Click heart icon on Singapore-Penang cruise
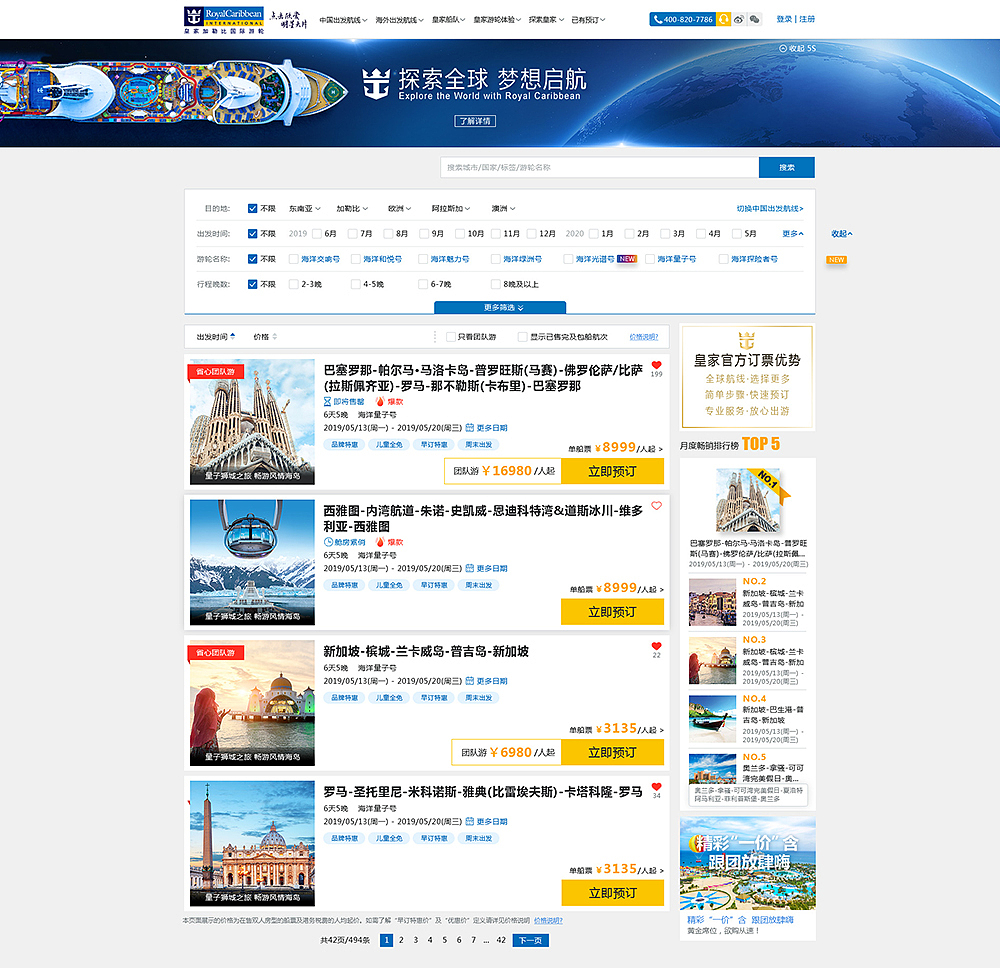The width and height of the screenshot is (1000, 968). [x=656, y=646]
